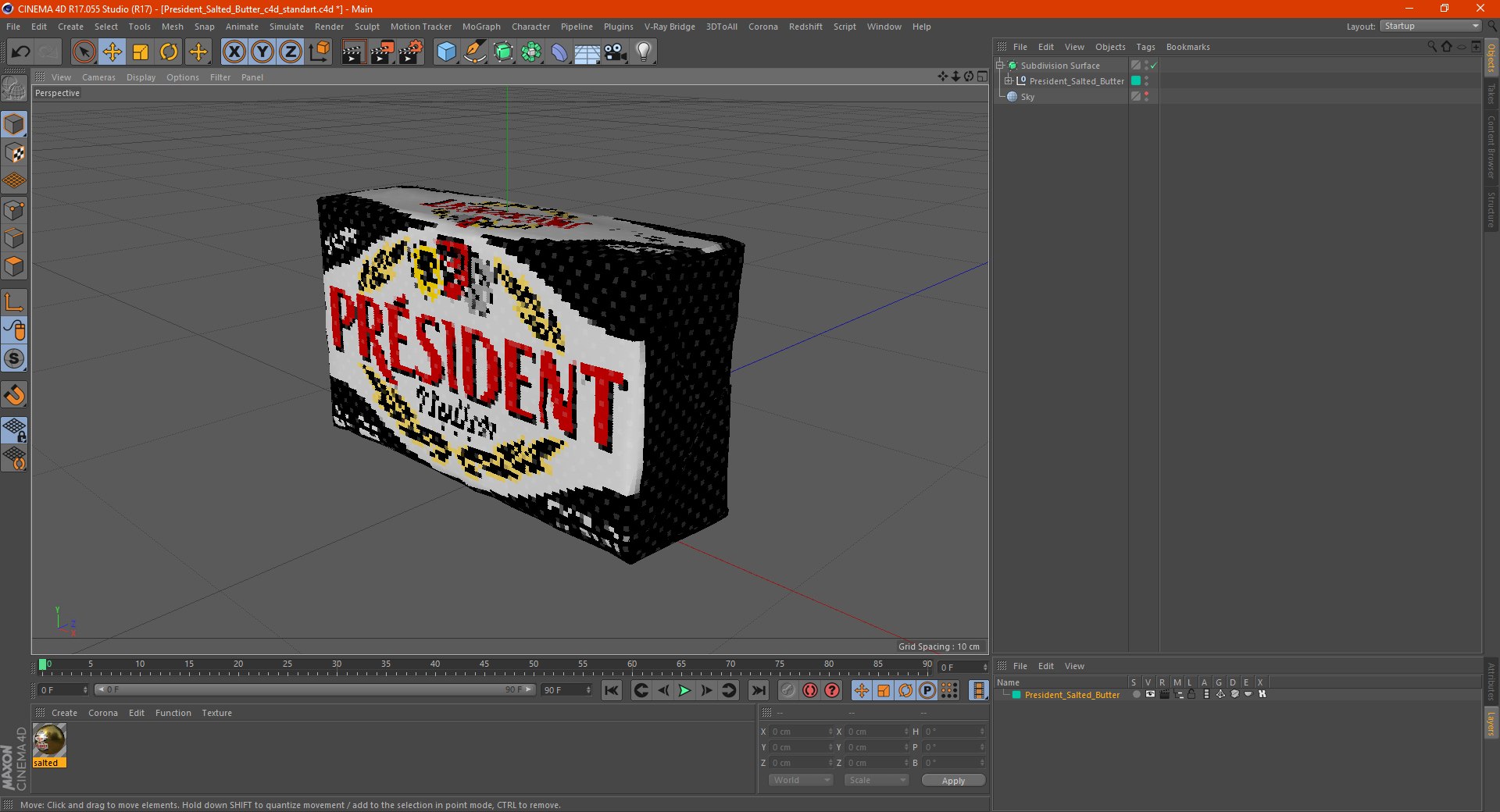This screenshot has width=1500, height=812.
Task: Add a Cube primitive object
Action: pyautogui.click(x=446, y=52)
